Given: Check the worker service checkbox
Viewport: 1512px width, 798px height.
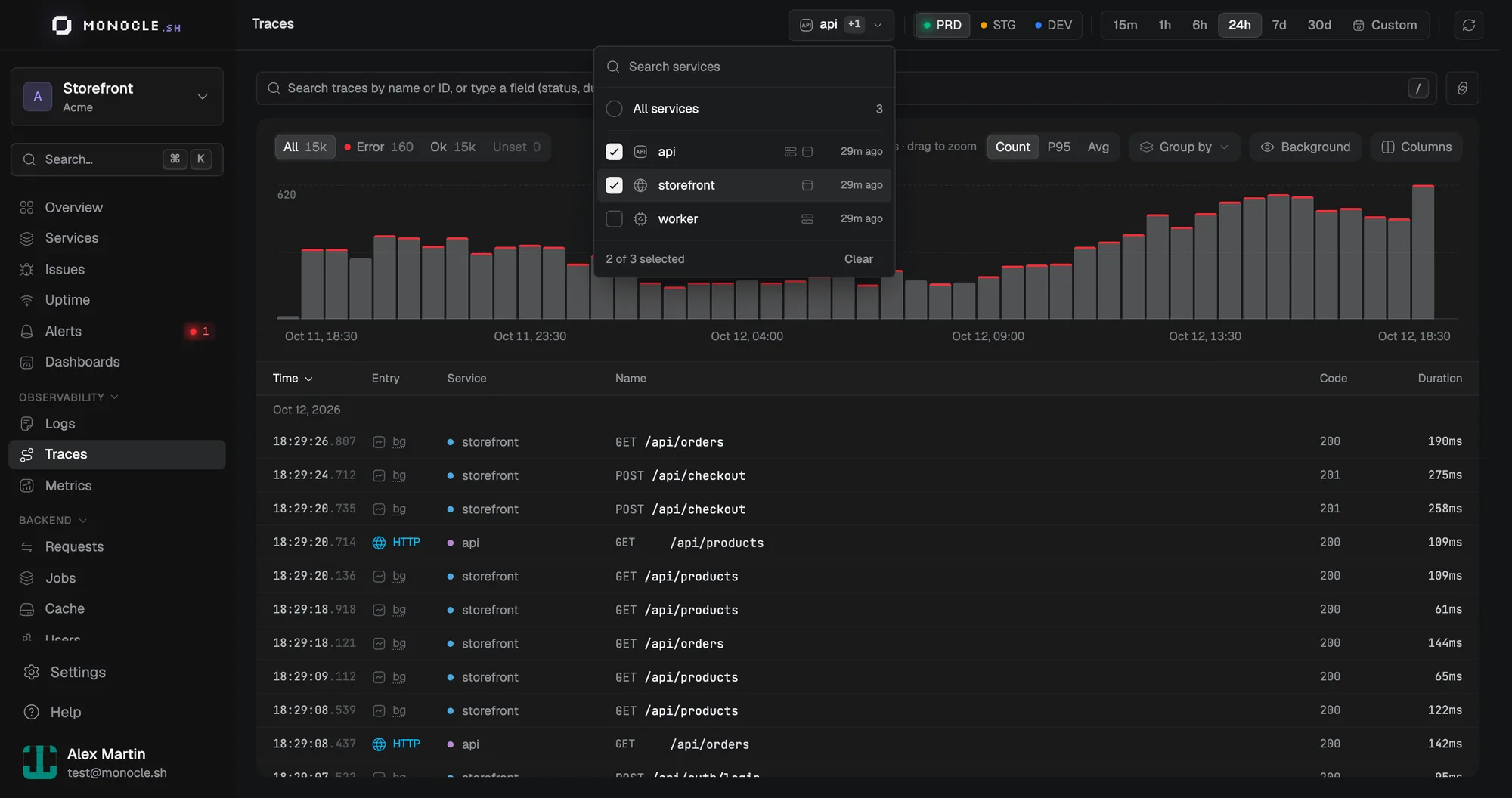Looking at the screenshot, I should pyautogui.click(x=614, y=219).
